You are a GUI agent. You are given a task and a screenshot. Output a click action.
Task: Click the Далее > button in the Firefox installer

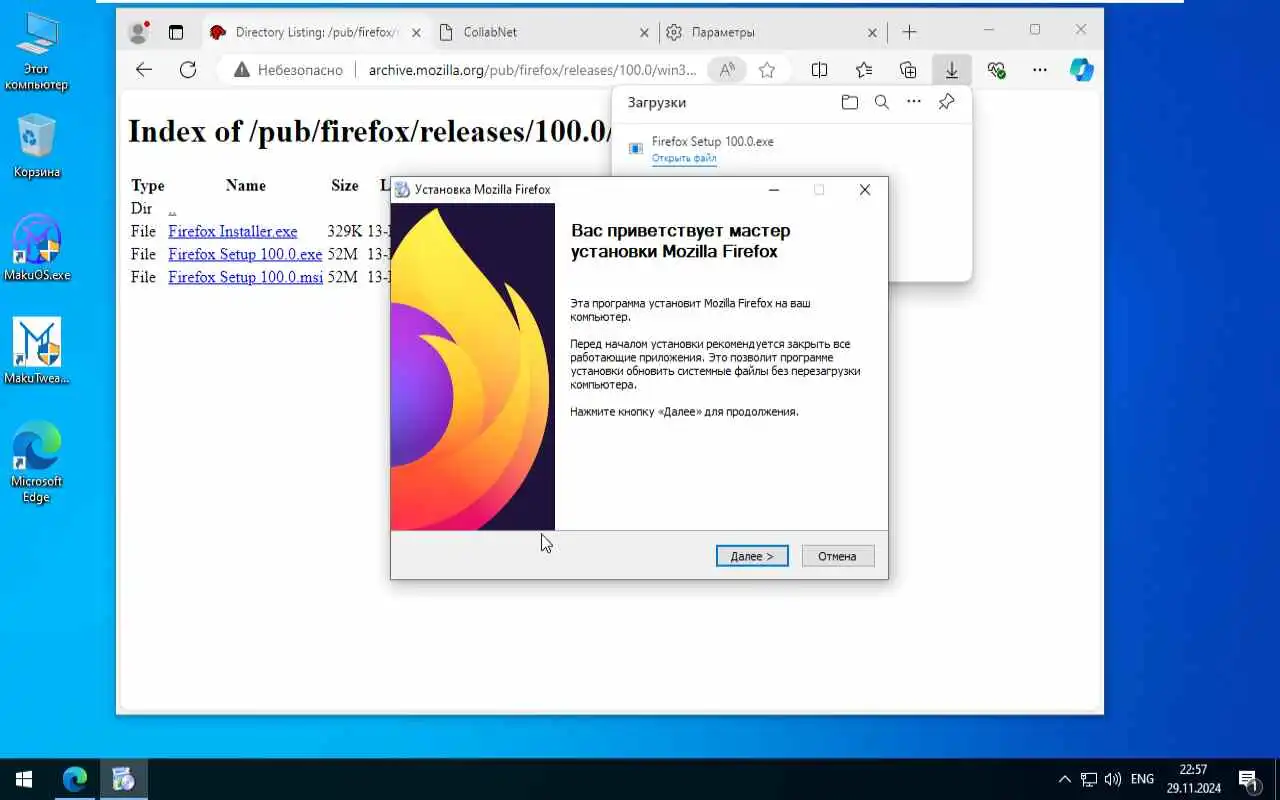pos(752,556)
